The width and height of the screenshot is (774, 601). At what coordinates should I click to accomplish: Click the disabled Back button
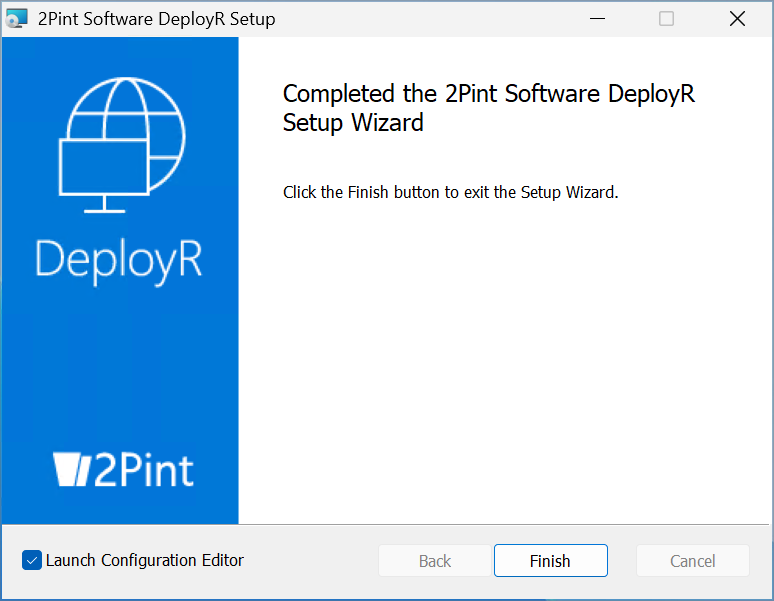tap(434, 561)
